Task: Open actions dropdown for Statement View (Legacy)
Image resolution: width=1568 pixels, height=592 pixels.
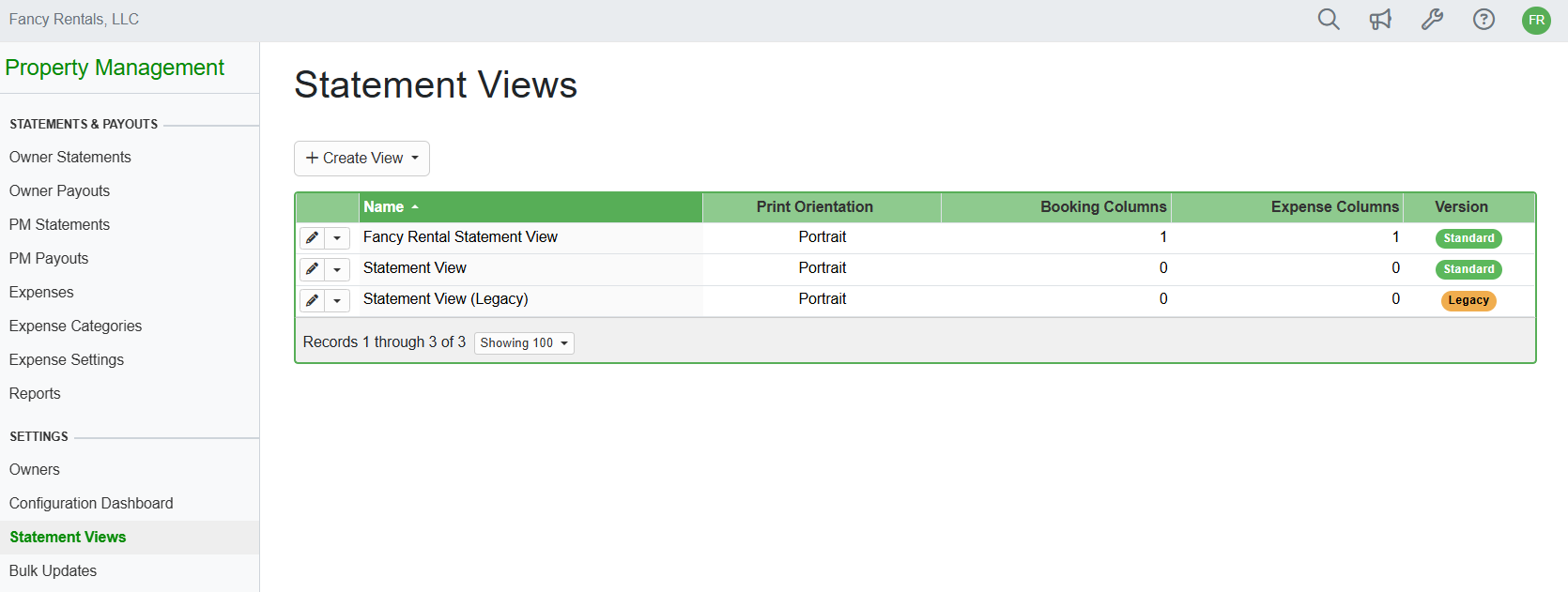Action: [x=337, y=300]
